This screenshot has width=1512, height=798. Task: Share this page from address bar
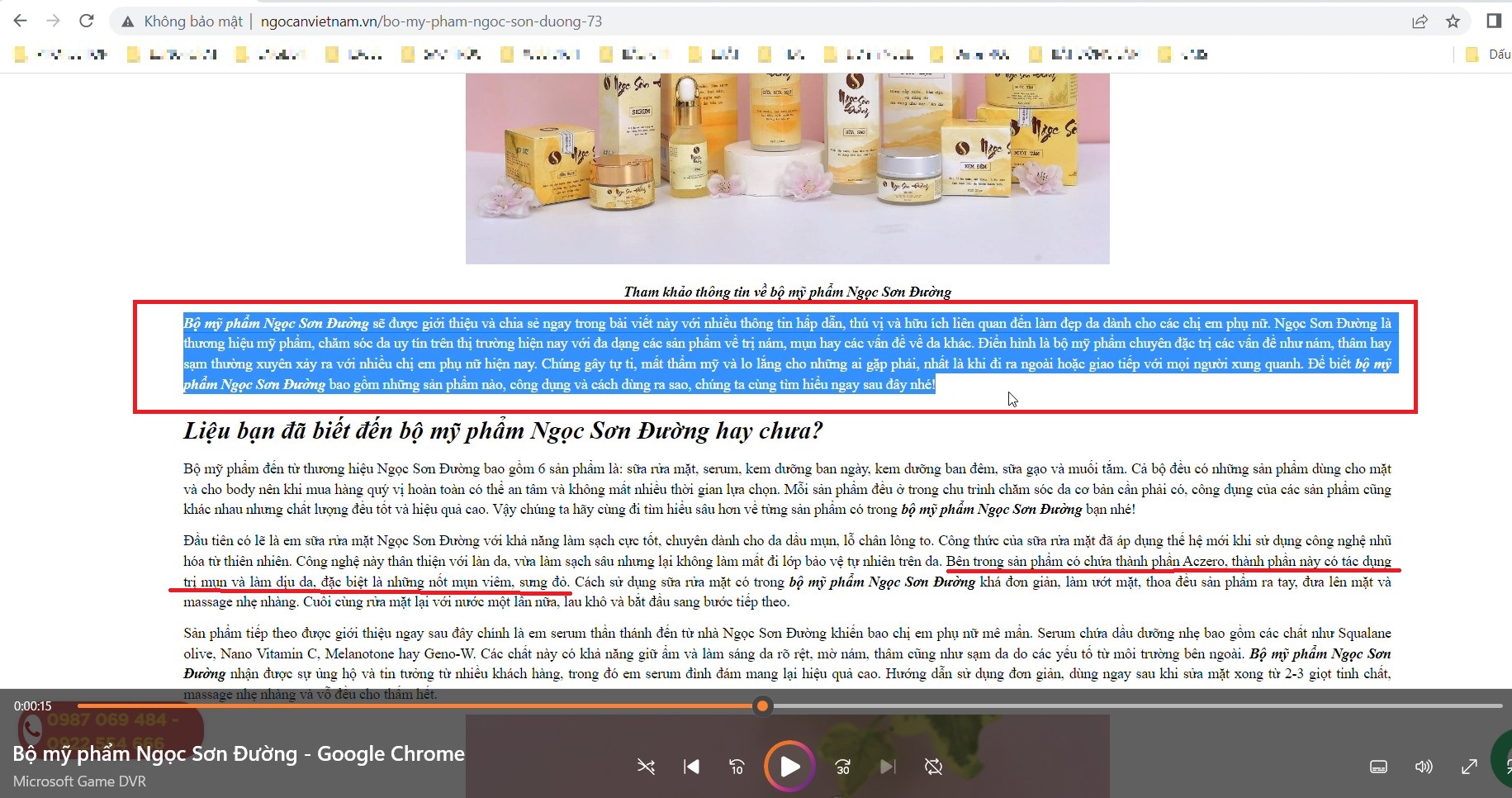click(1420, 21)
